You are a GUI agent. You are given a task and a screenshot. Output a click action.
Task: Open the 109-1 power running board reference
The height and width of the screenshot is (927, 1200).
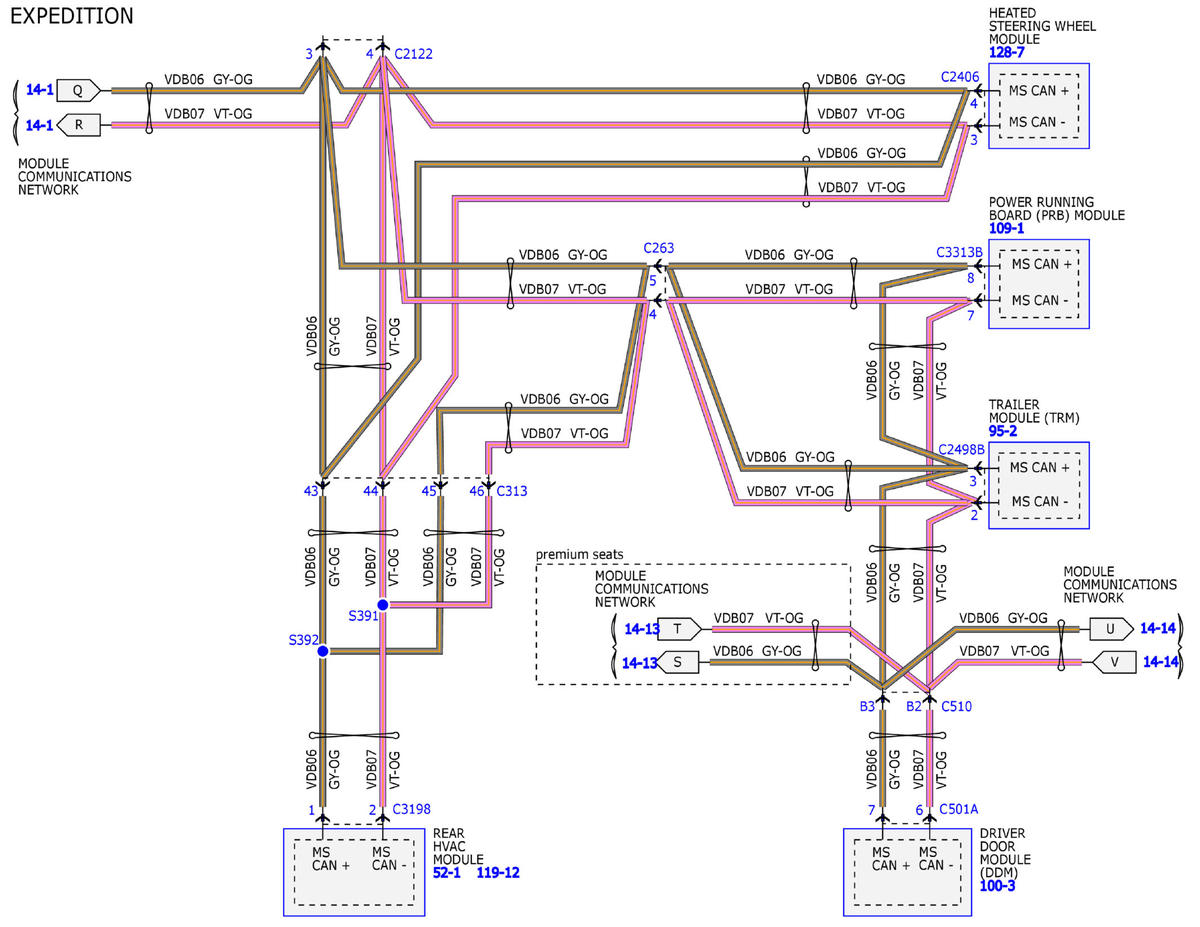coord(1006,229)
